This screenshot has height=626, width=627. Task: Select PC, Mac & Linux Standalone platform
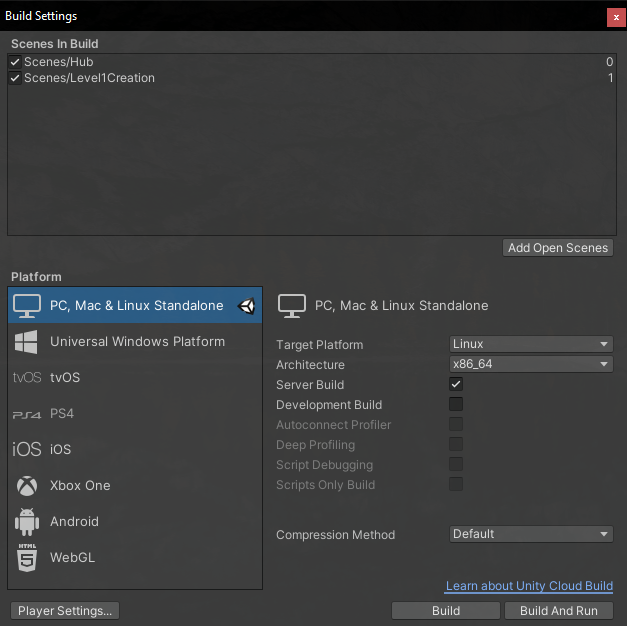click(135, 306)
